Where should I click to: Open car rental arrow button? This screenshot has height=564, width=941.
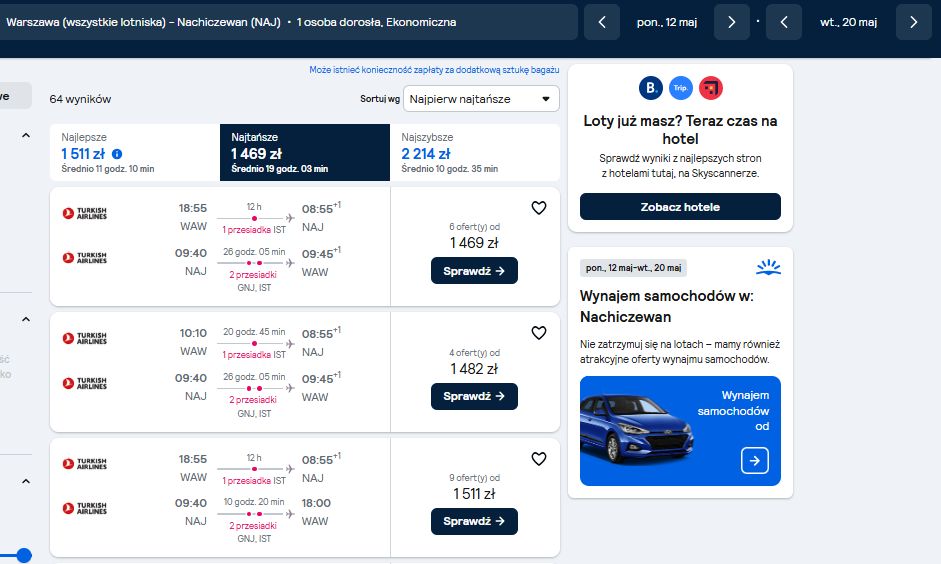pos(754,461)
